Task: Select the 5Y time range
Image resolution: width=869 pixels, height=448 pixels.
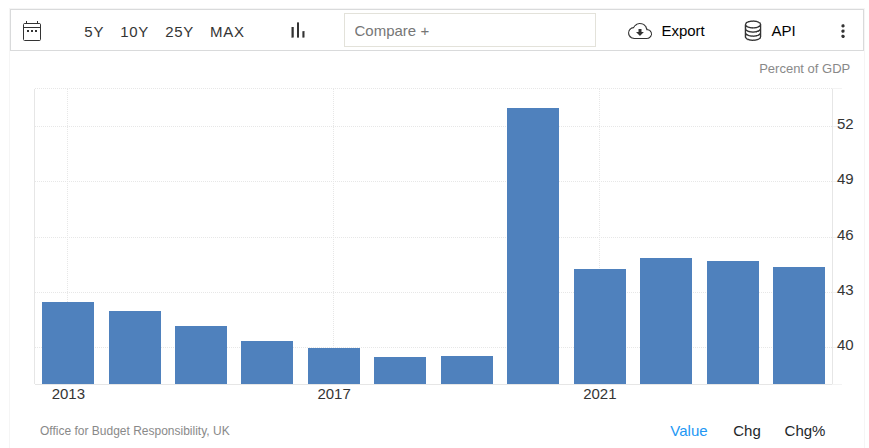Action: coord(94,32)
